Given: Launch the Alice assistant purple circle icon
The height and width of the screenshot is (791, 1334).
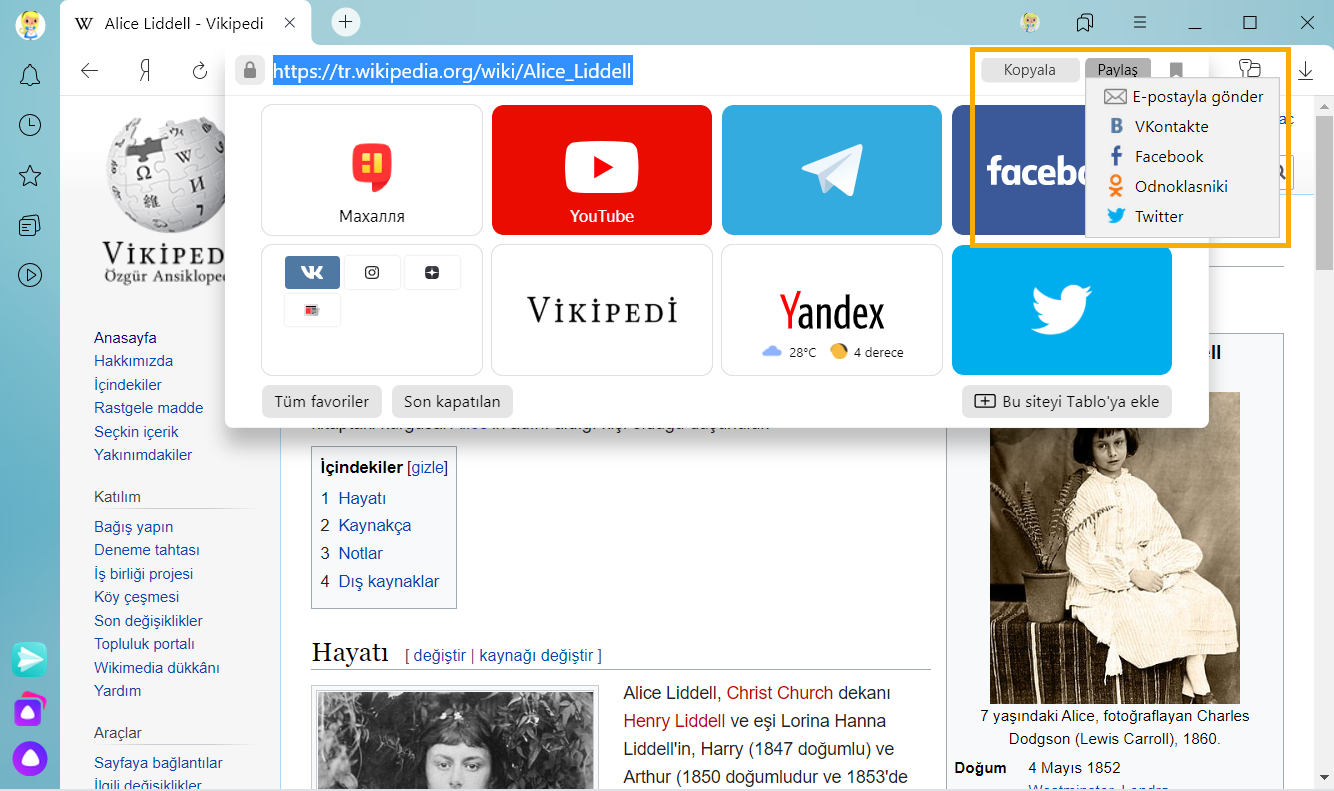Looking at the screenshot, I should 30,759.
